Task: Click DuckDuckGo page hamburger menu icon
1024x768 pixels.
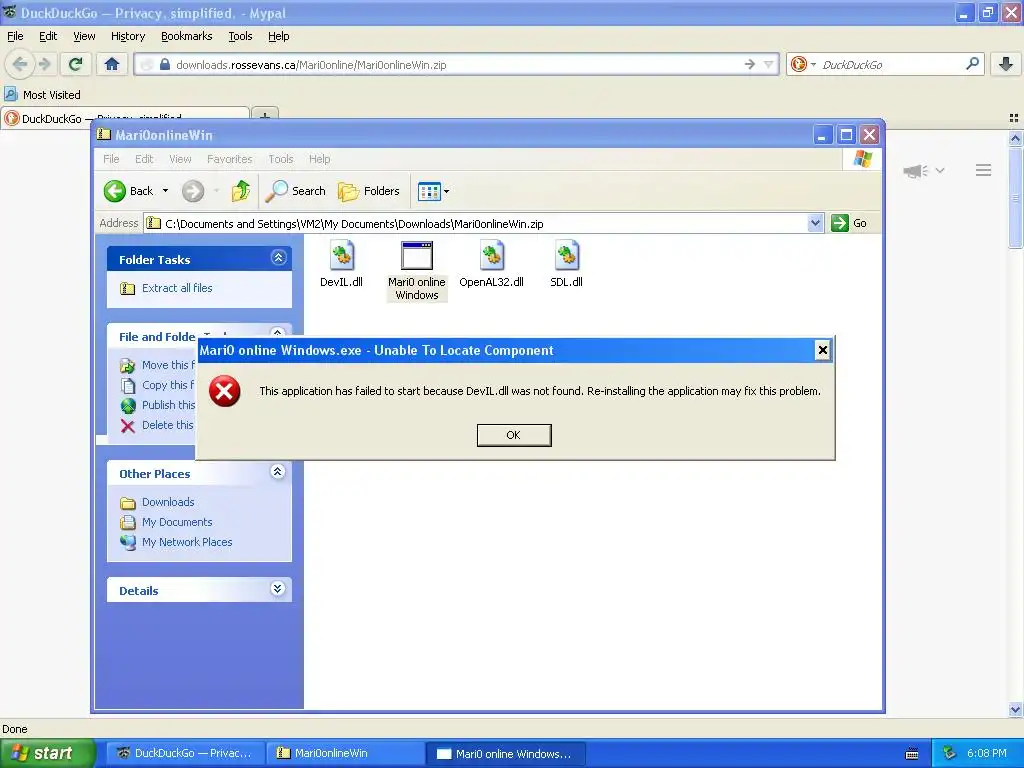Action: pos(984,170)
